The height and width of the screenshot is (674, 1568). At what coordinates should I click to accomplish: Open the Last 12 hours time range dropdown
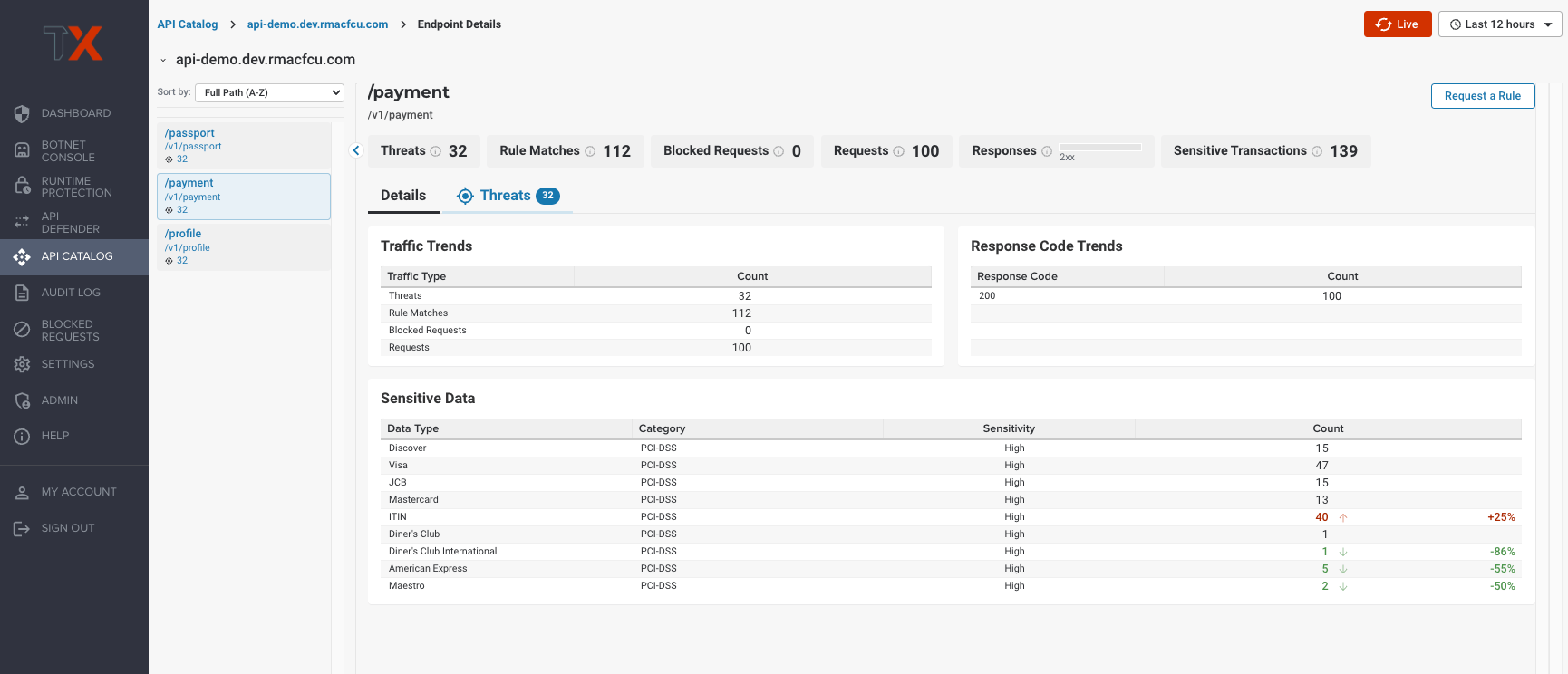(1499, 24)
